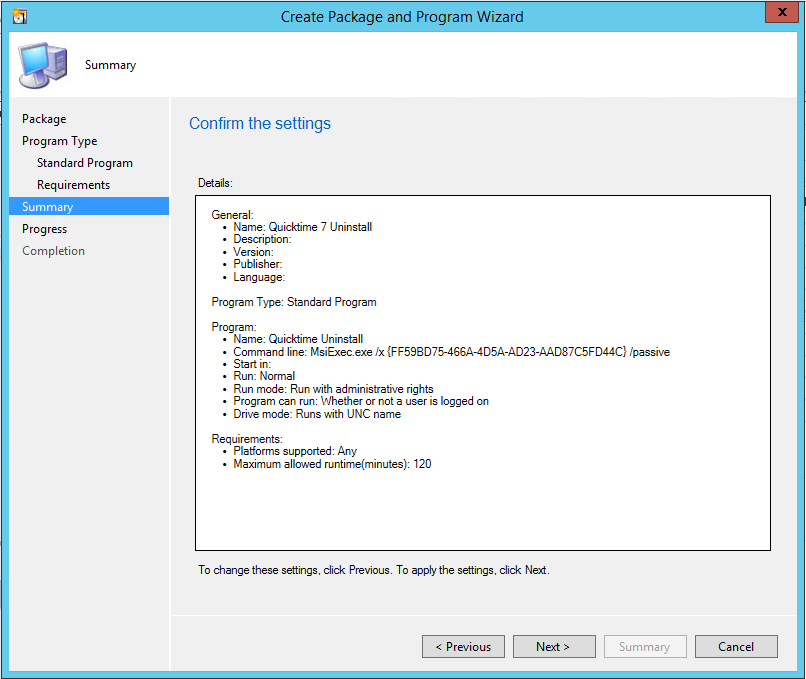Select the Progress step
Image resolution: width=806 pixels, height=679 pixels.
[45, 229]
